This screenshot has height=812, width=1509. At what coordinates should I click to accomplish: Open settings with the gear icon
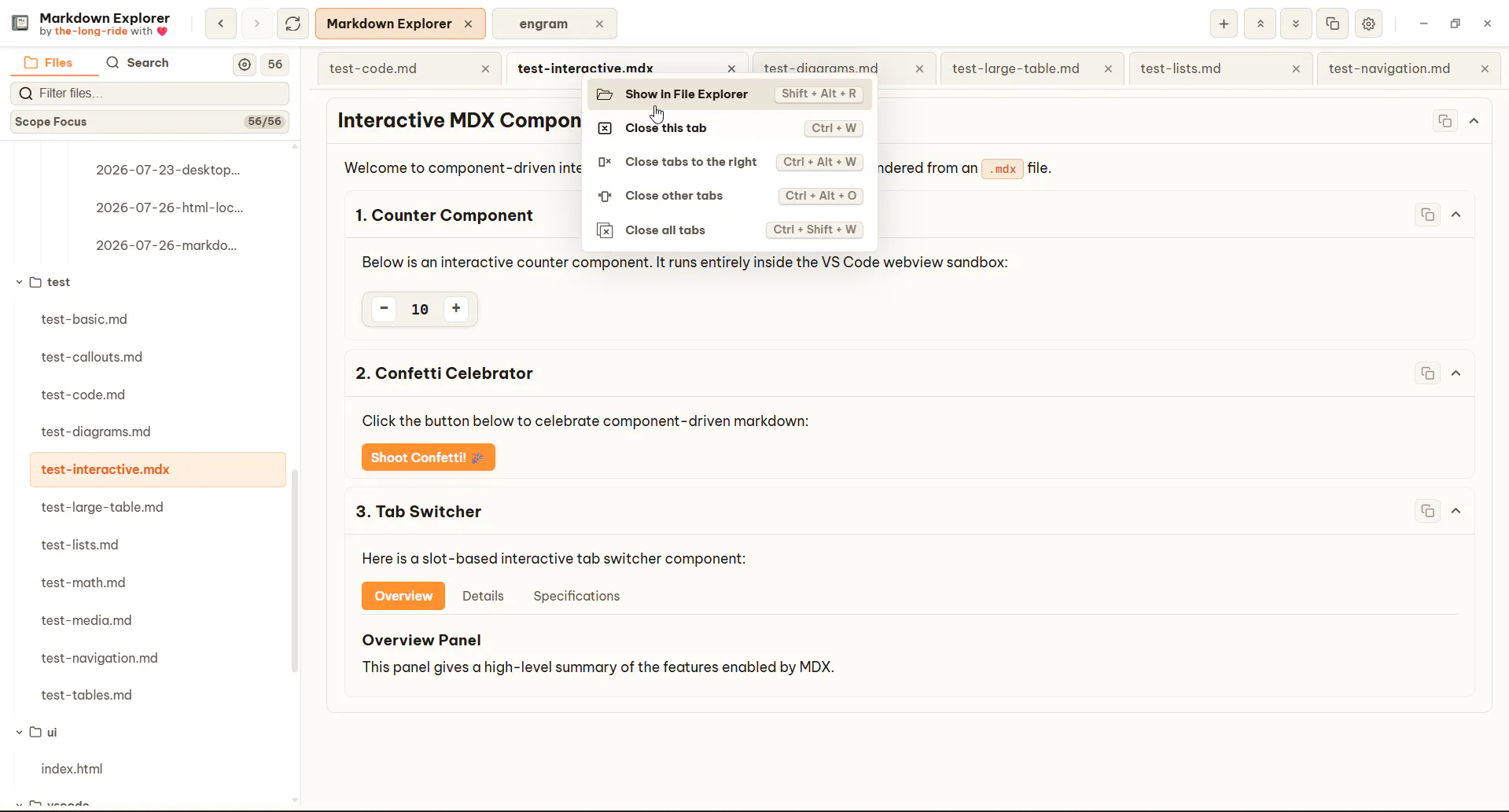(x=1368, y=24)
